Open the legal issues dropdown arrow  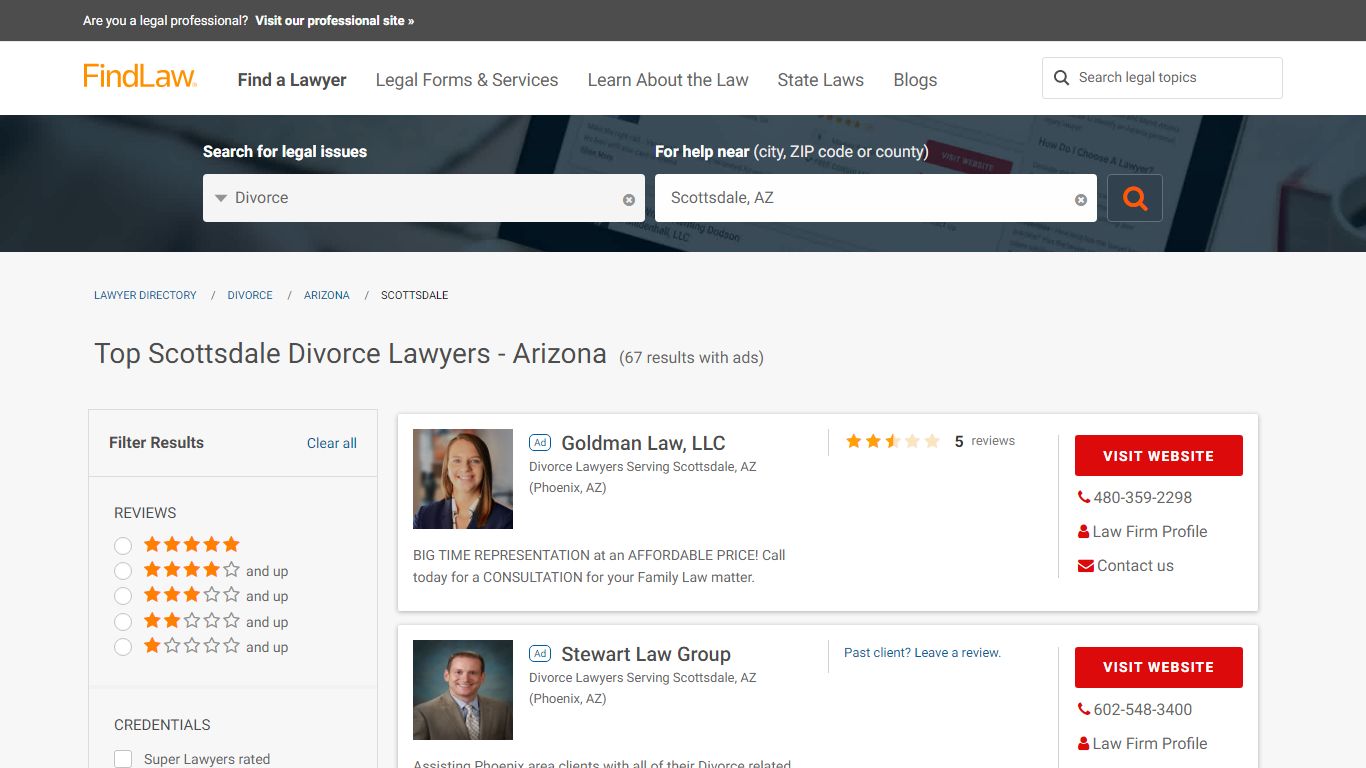[x=221, y=198]
